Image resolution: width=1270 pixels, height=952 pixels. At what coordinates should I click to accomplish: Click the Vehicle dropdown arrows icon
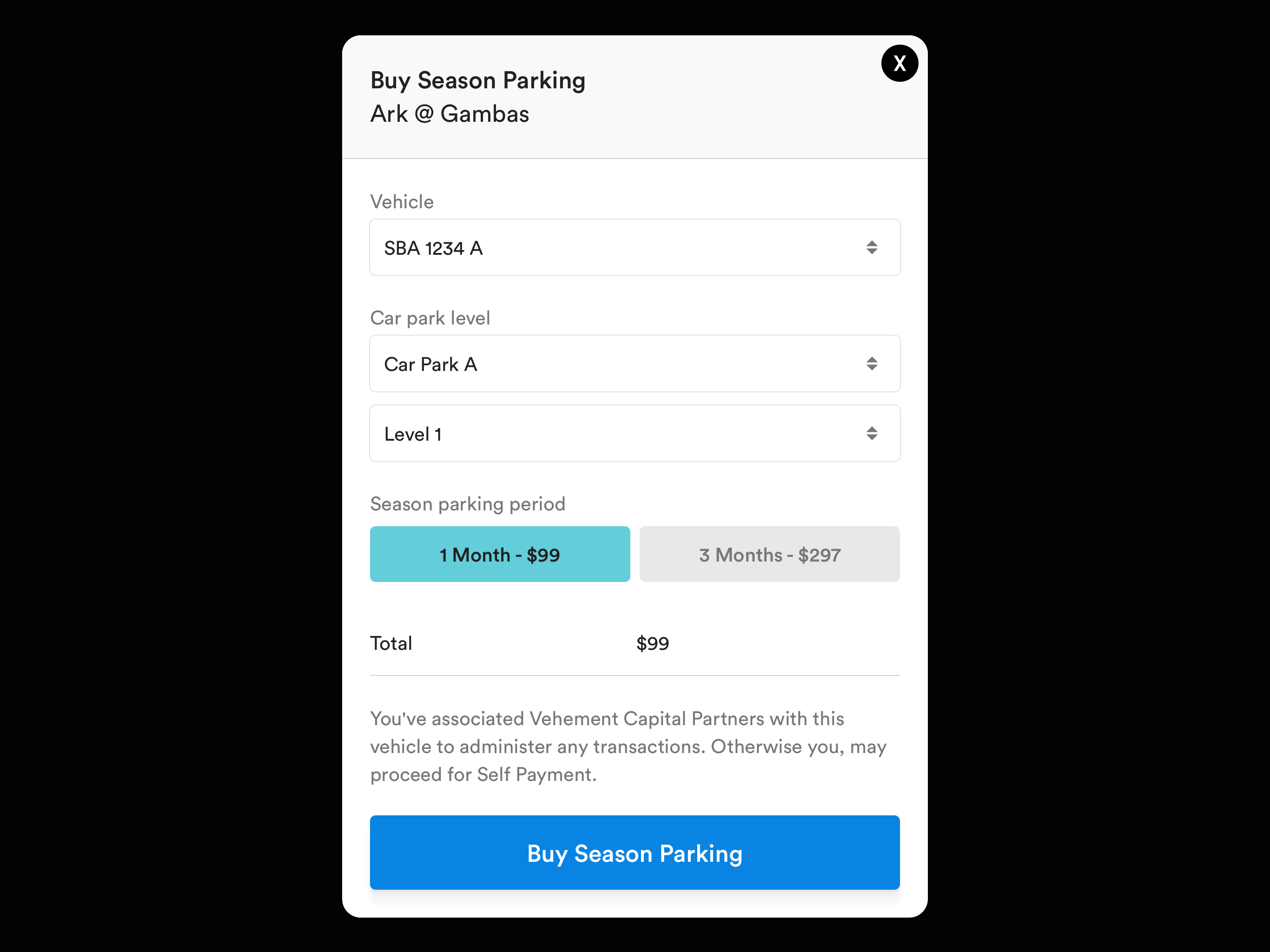coord(872,247)
